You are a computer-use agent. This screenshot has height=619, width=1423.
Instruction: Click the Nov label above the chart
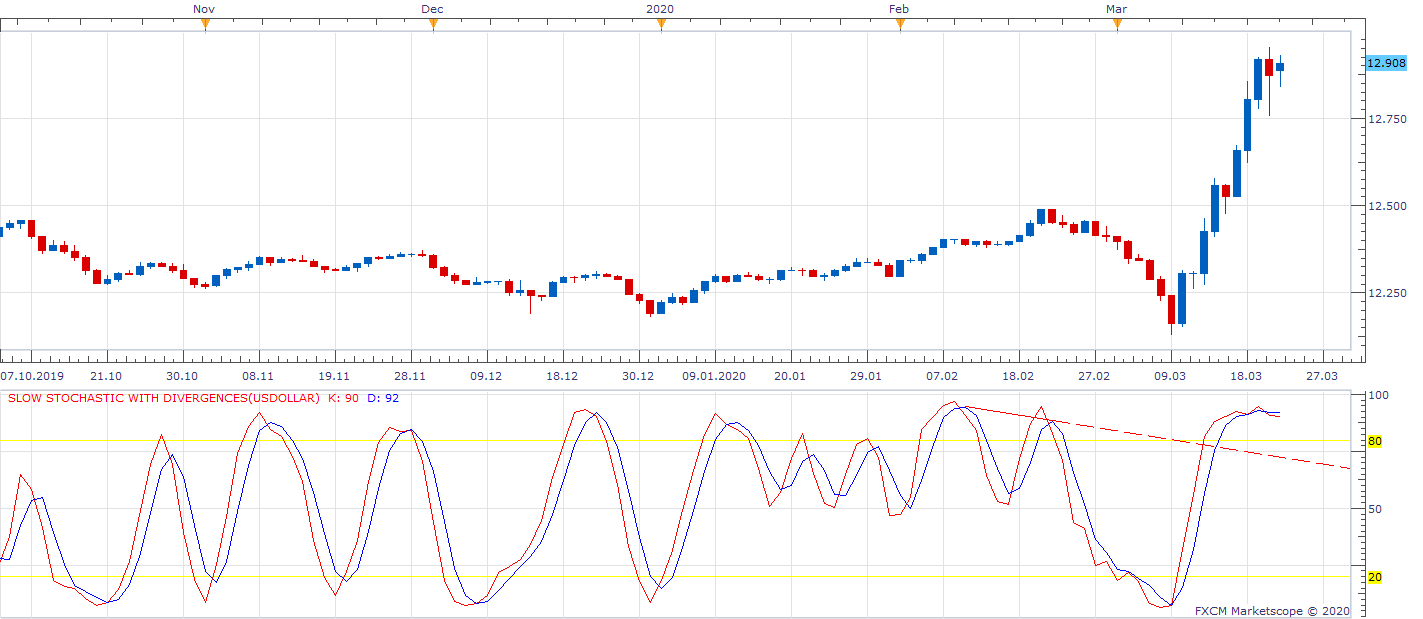coord(203,9)
